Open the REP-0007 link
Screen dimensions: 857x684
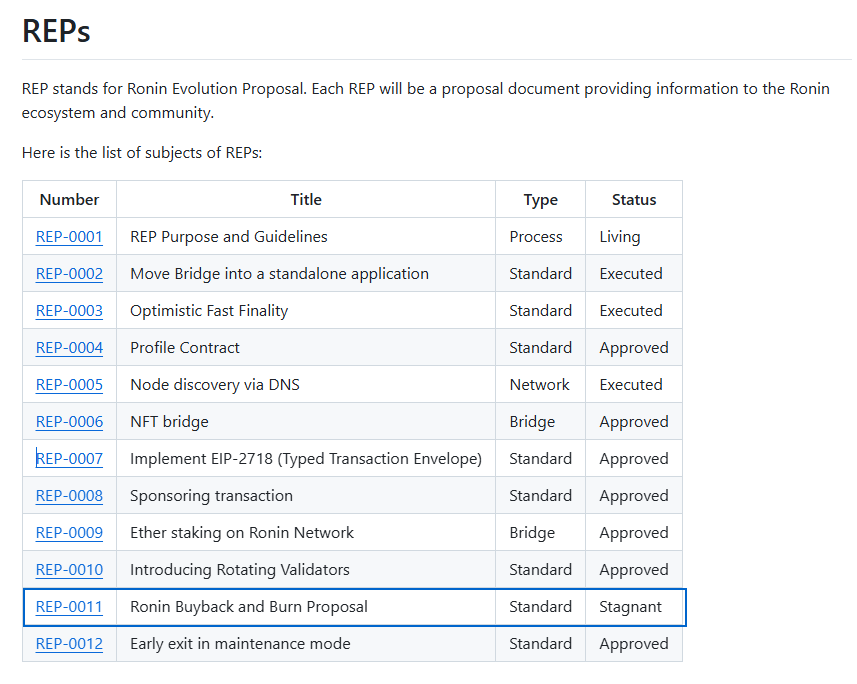[69, 459]
